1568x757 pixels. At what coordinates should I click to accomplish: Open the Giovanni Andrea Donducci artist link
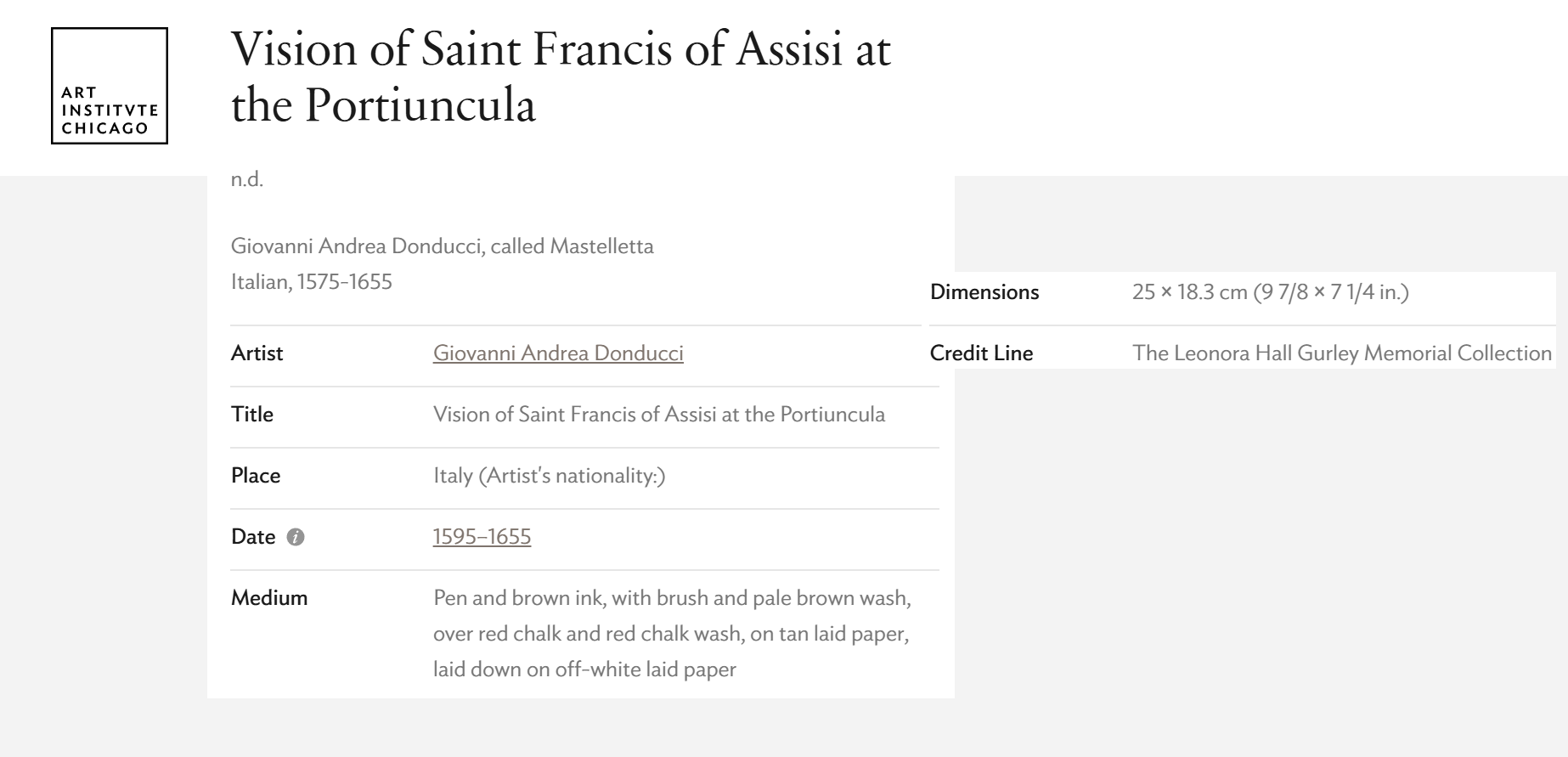point(557,353)
